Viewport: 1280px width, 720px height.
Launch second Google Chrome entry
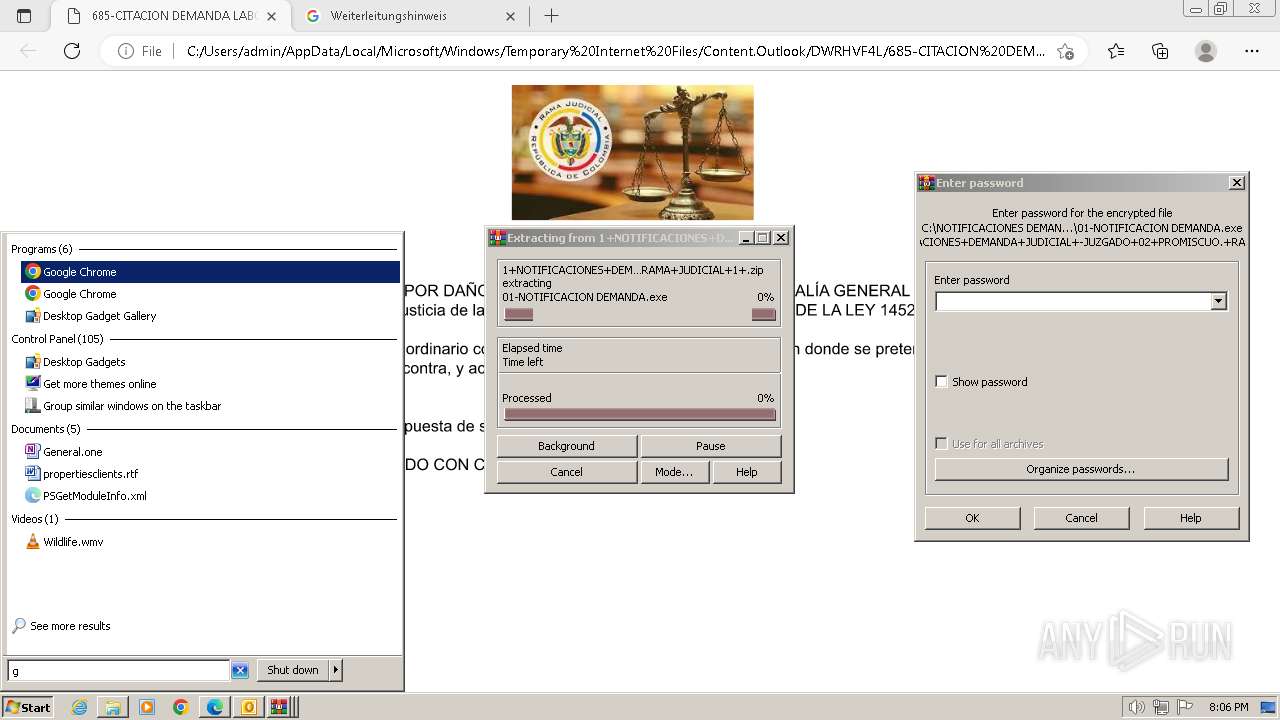coord(210,294)
